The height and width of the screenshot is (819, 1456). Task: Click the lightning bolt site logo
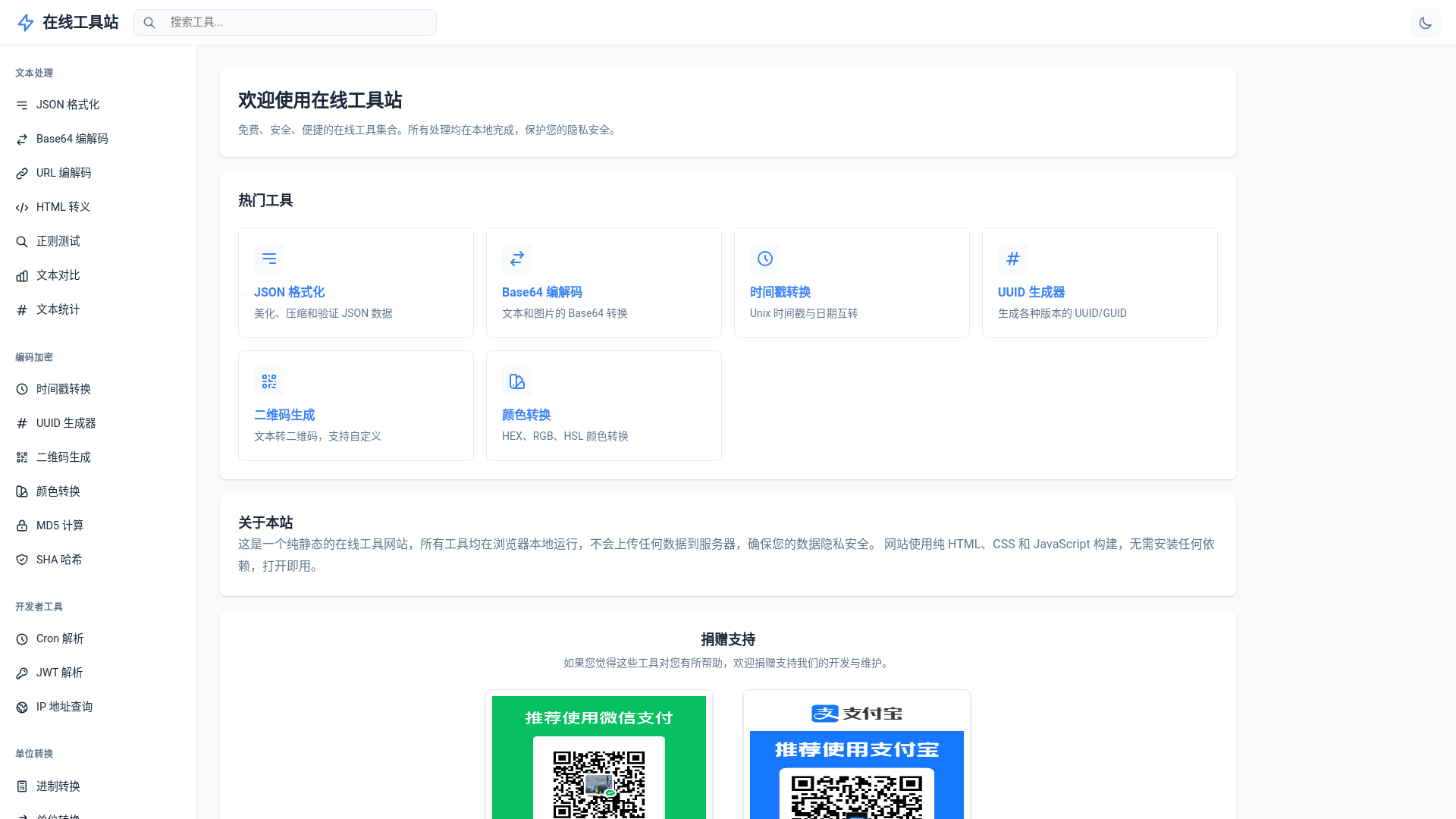point(26,23)
